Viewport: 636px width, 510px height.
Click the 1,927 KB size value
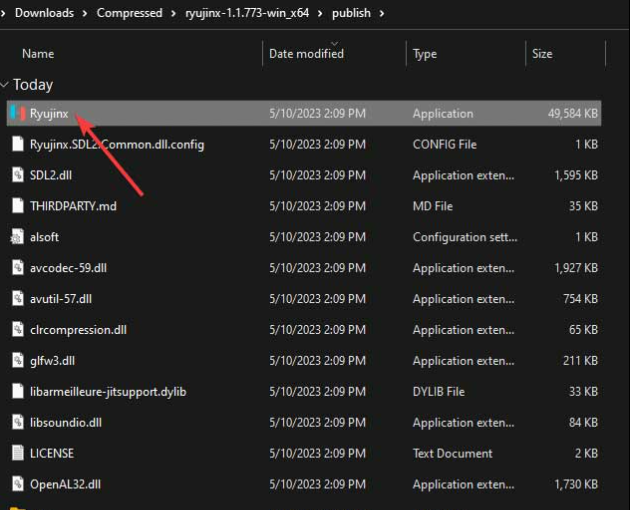point(576,268)
